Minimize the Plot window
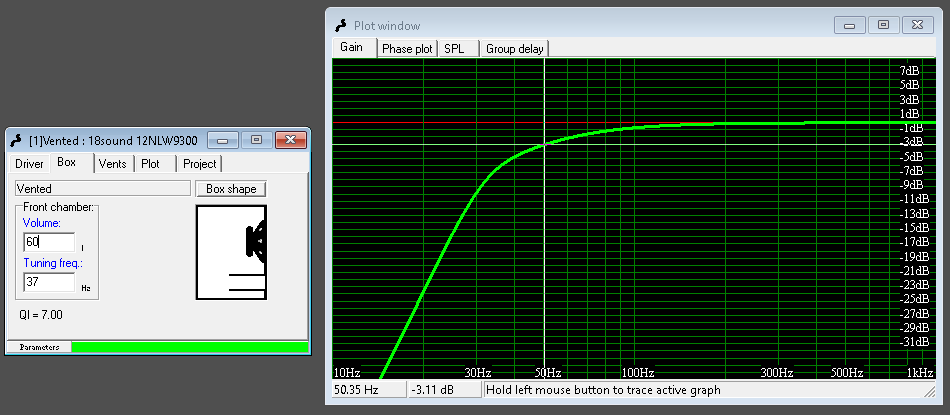 [x=853, y=25]
